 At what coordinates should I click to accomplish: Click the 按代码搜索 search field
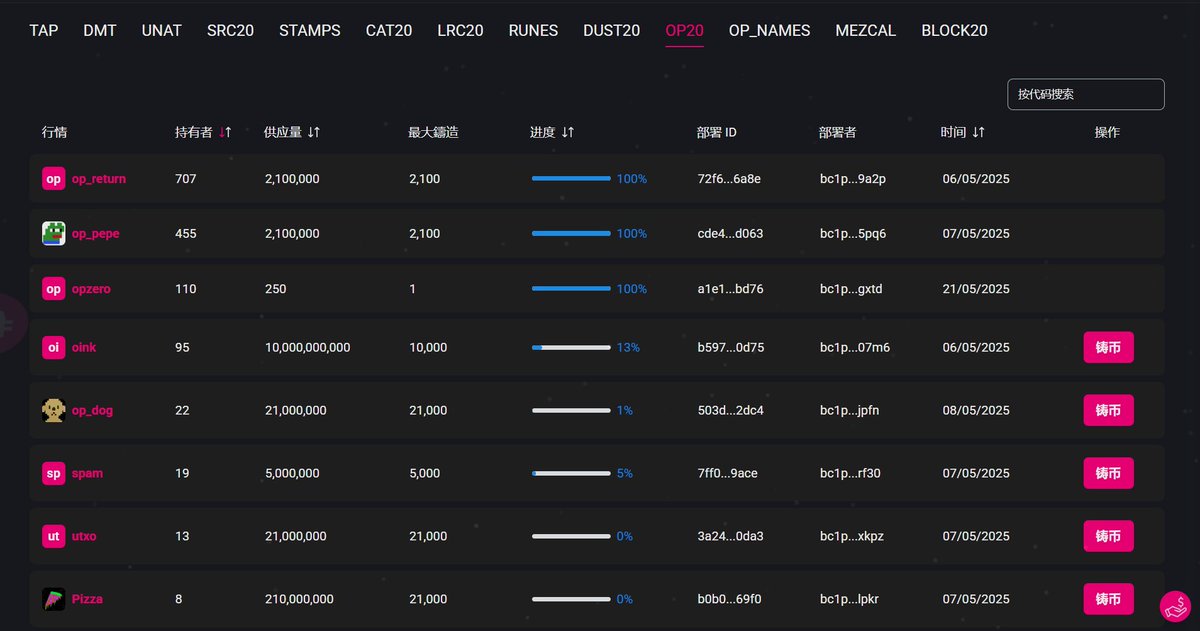pyautogui.click(x=1086, y=94)
